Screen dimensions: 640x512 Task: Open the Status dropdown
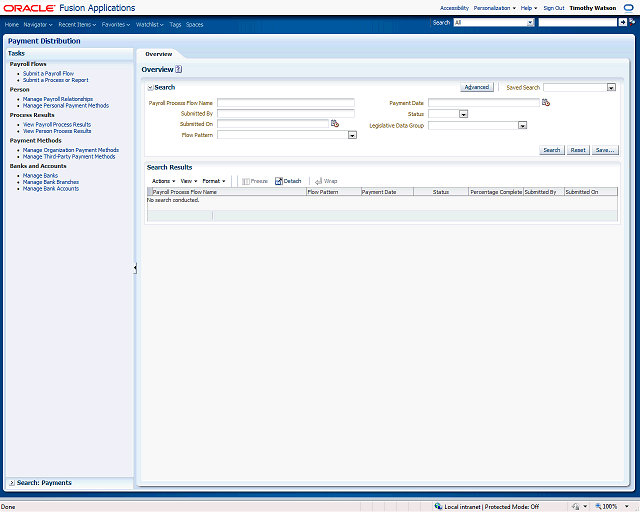(463, 114)
